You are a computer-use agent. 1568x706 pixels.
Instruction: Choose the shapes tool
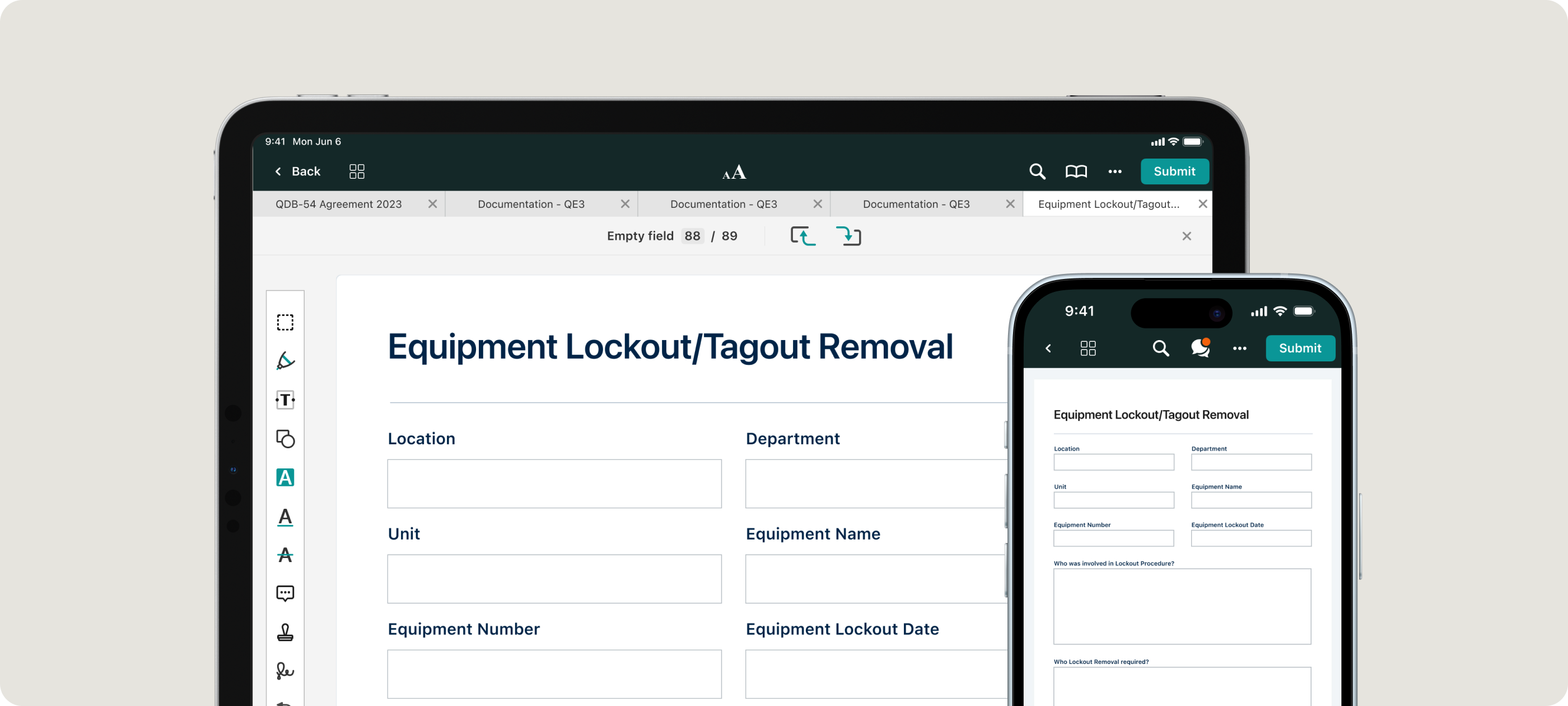285,439
